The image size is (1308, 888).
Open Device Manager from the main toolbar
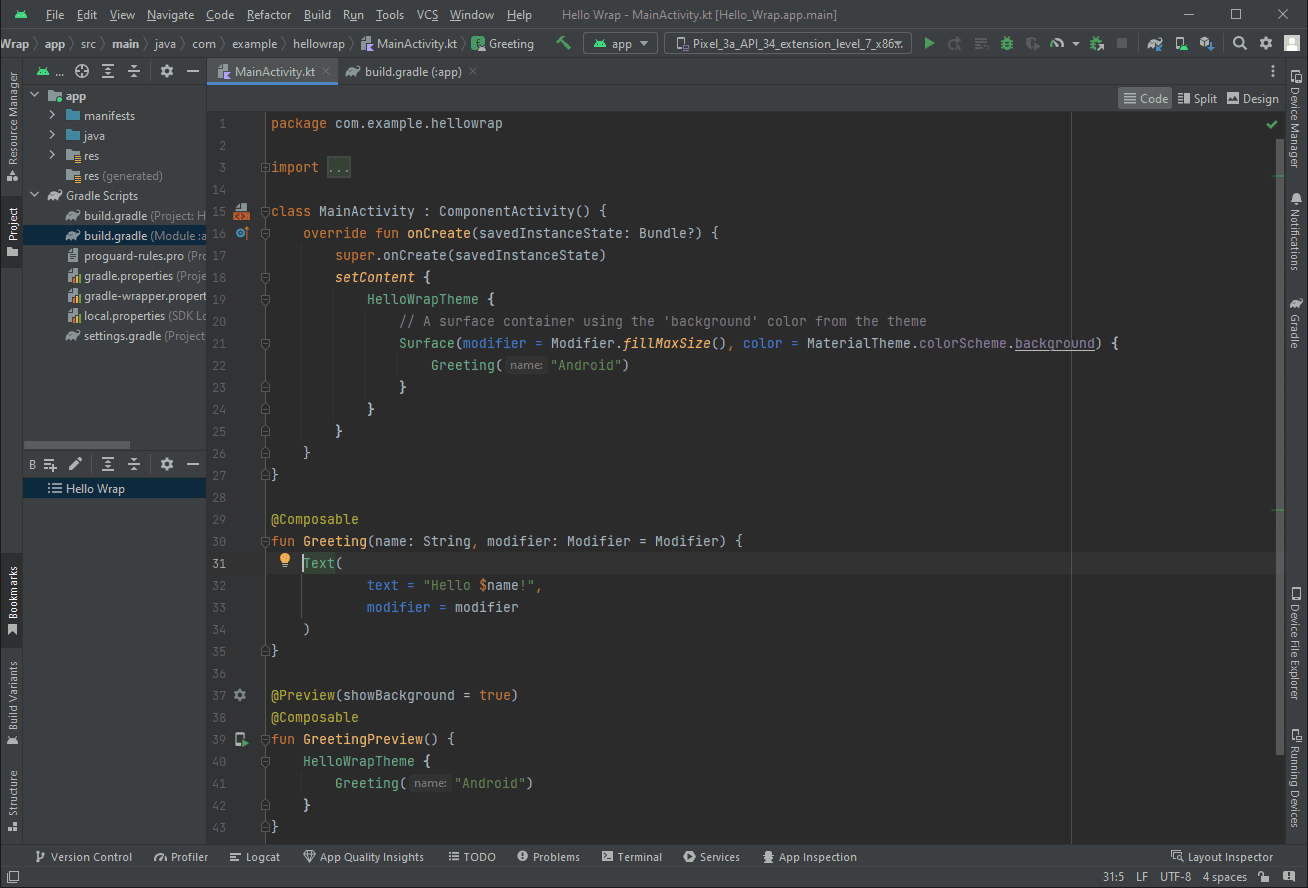click(x=1181, y=44)
